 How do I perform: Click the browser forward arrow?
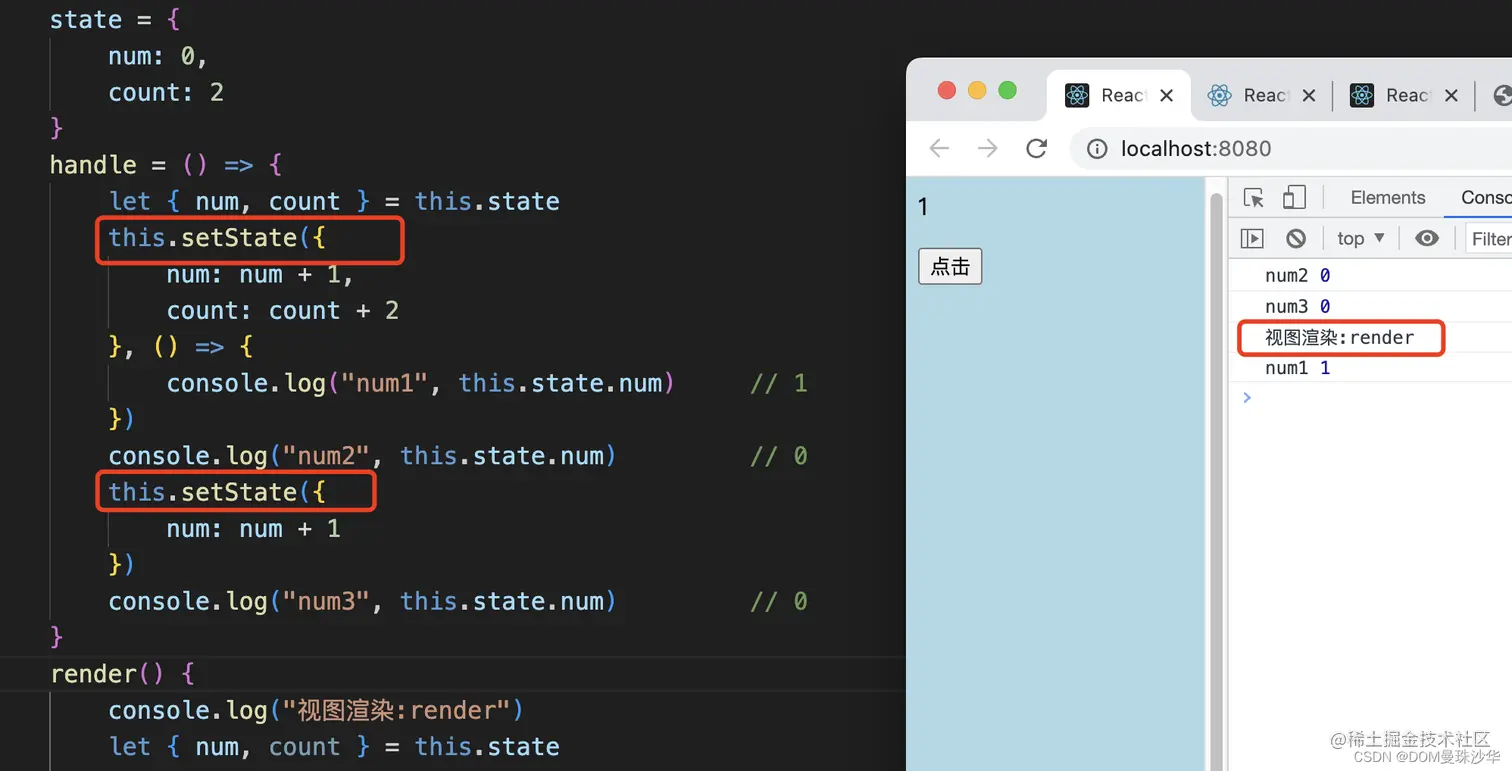(x=987, y=149)
